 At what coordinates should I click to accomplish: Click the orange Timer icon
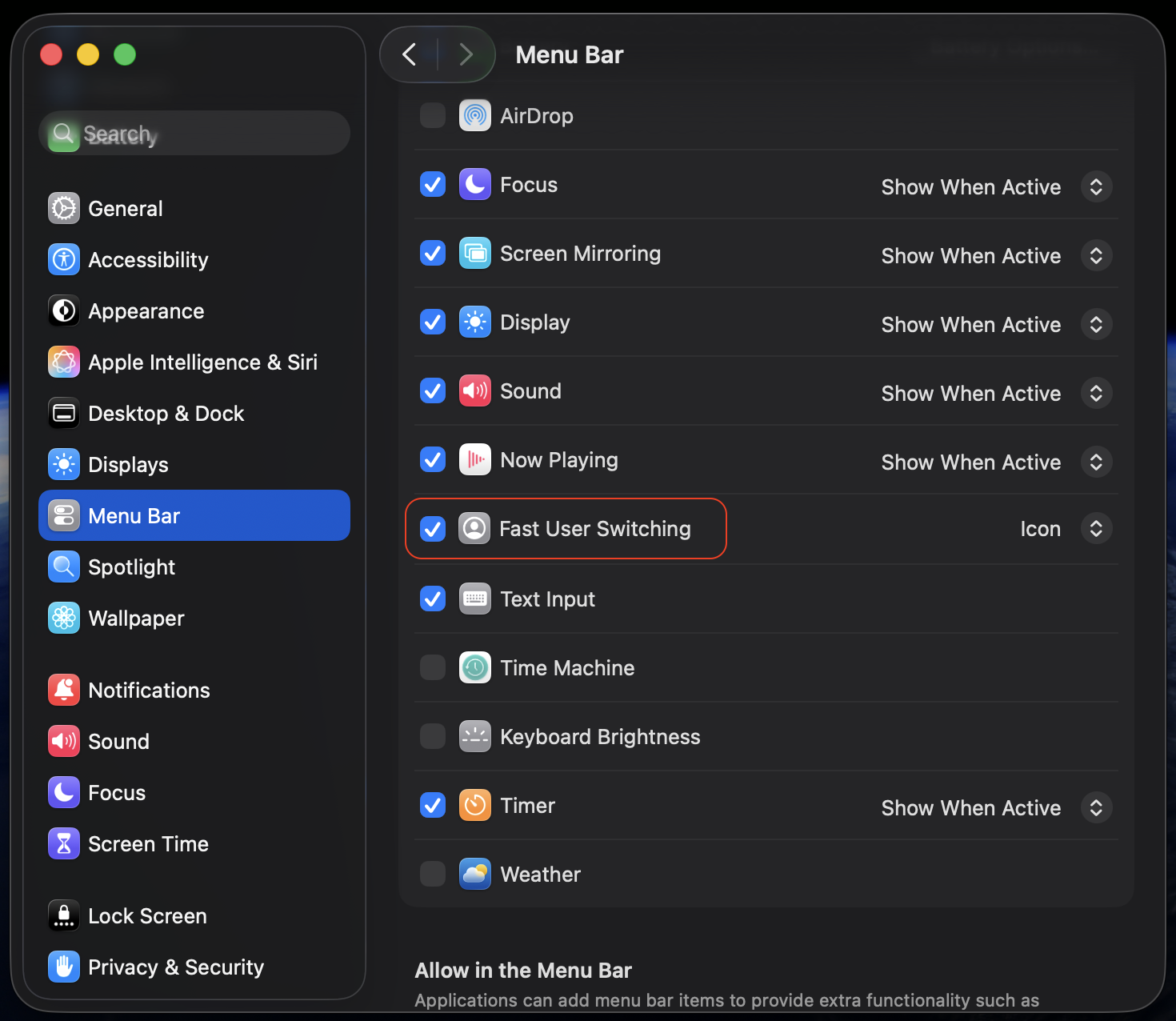[475, 806]
